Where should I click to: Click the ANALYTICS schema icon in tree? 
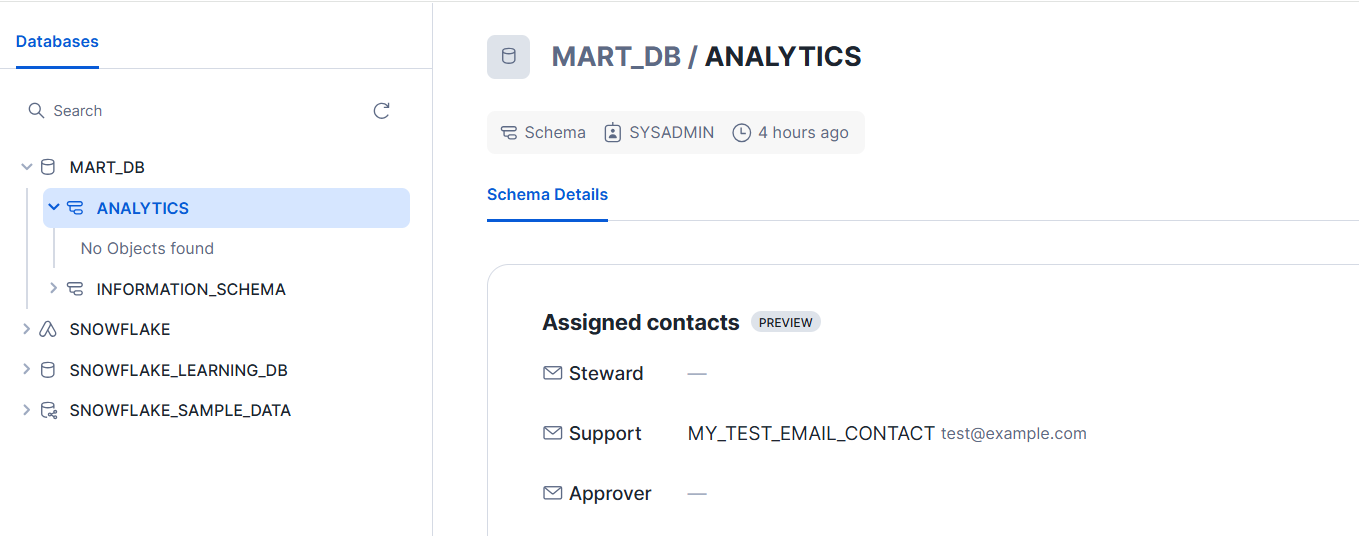point(75,208)
